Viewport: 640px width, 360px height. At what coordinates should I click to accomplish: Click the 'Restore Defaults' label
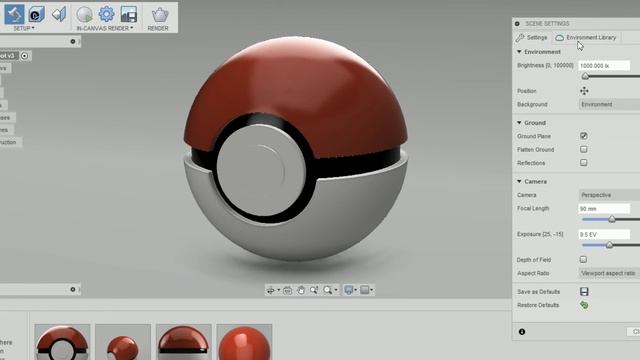538,305
